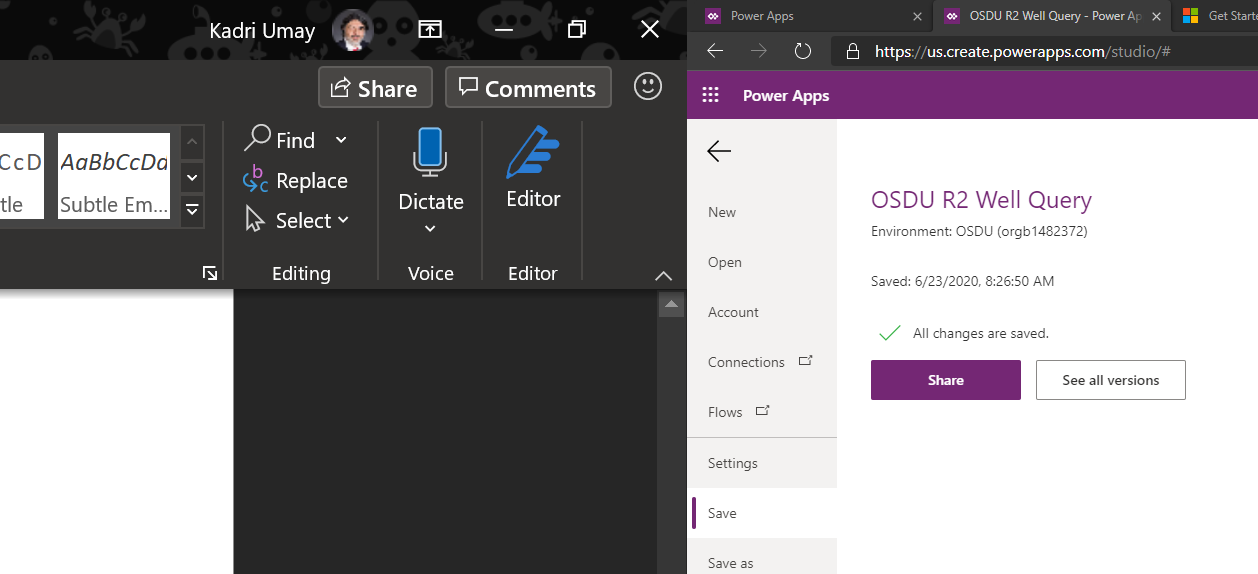Viewport: 1258px width, 574px height.
Task: Click the purple Share button in Power Apps
Action: pyautogui.click(x=946, y=380)
